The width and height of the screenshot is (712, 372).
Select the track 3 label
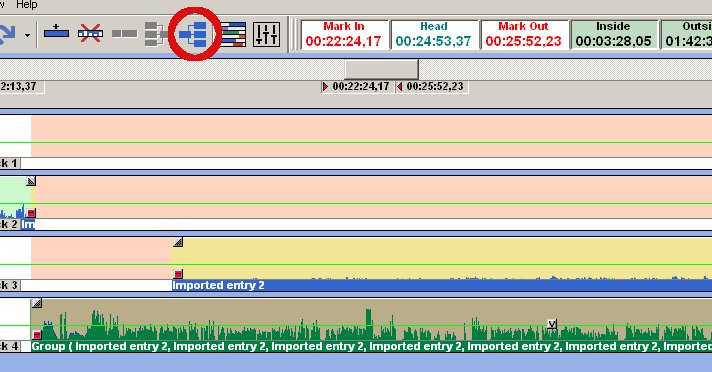click(x=9, y=285)
